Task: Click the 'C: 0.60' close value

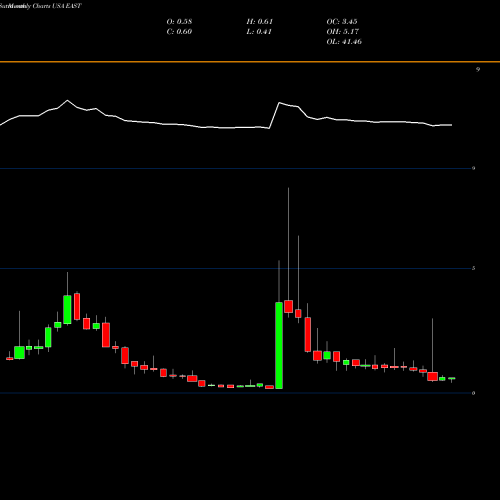Action: point(179,32)
